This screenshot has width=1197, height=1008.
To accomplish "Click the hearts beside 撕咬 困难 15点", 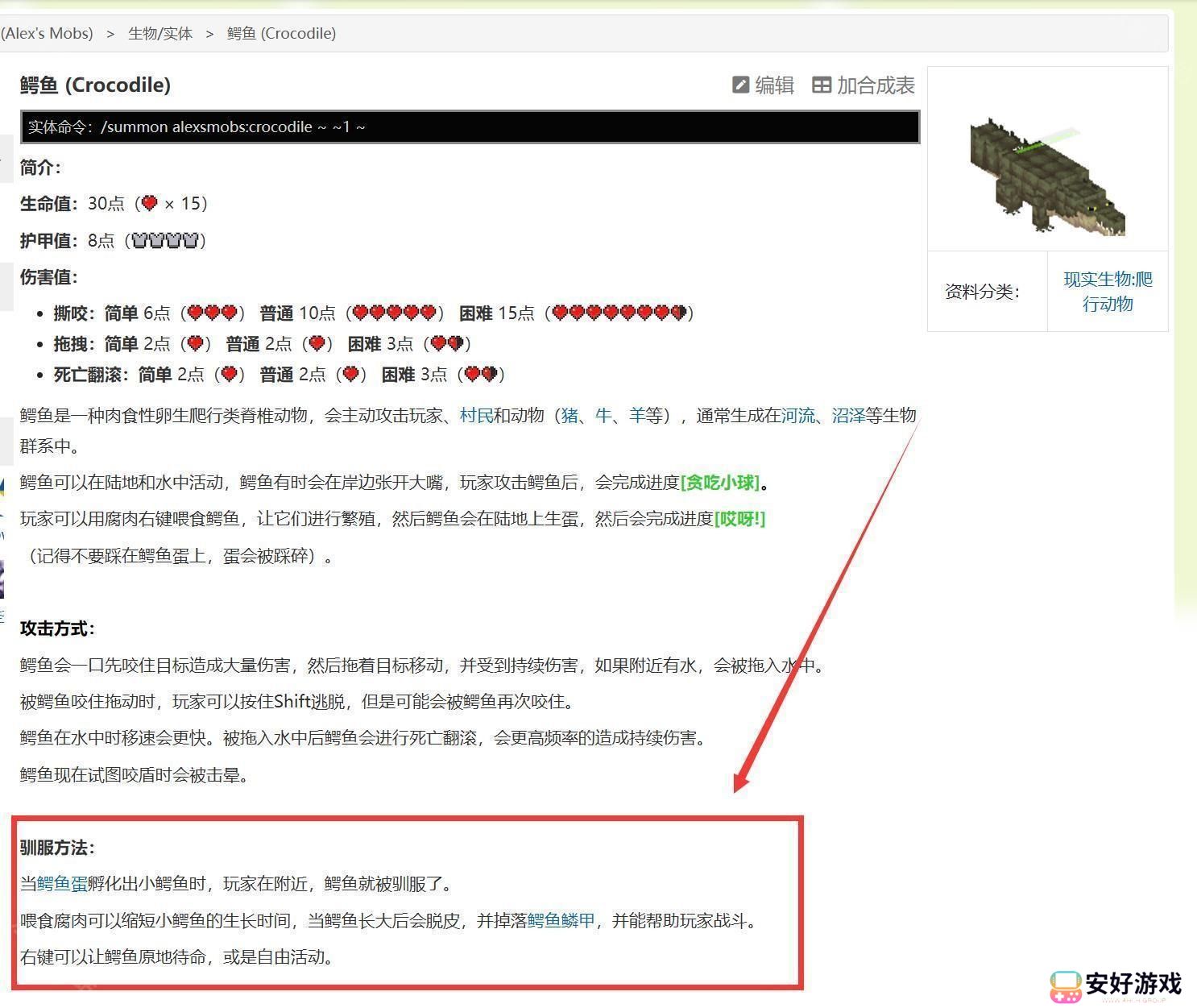I will click(619, 313).
